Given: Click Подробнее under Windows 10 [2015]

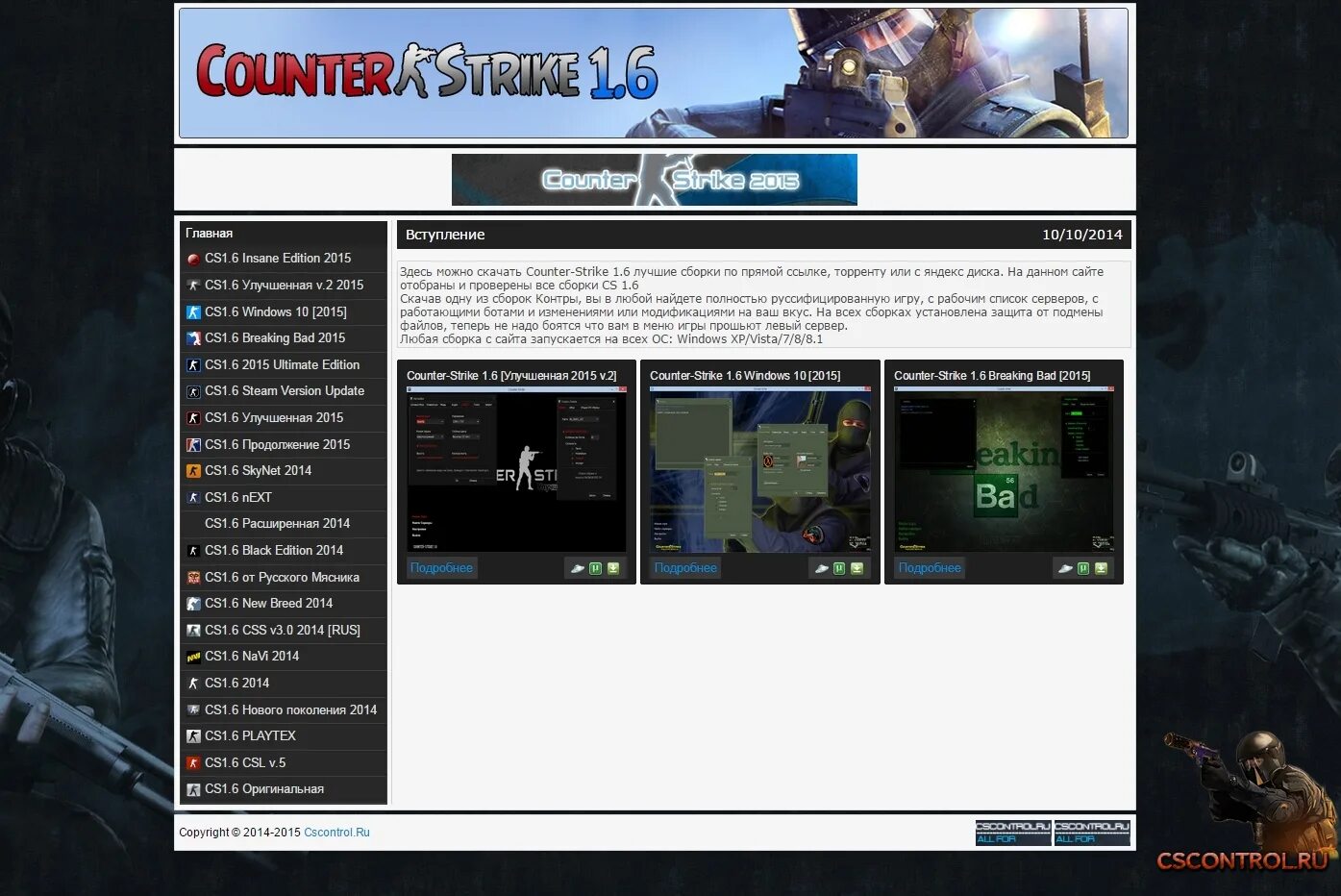Looking at the screenshot, I should pyautogui.click(x=685, y=568).
